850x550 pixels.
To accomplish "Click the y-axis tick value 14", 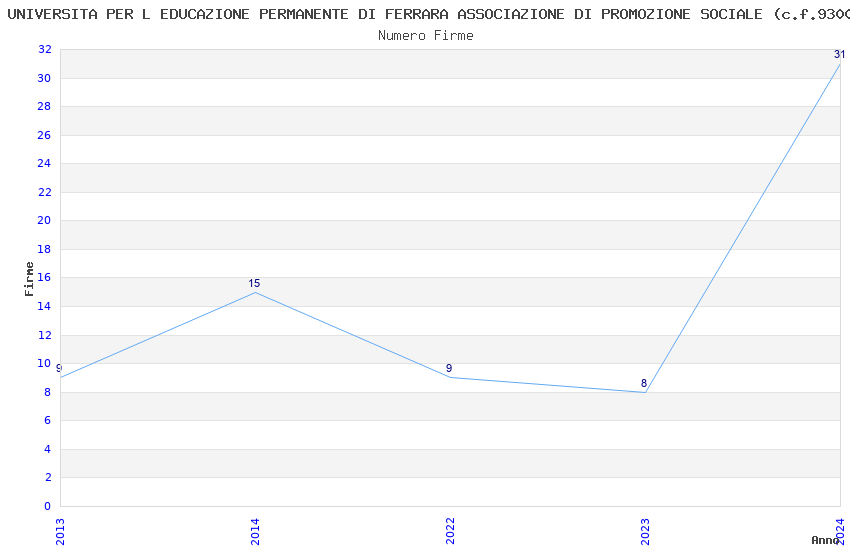I will coord(44,306).
